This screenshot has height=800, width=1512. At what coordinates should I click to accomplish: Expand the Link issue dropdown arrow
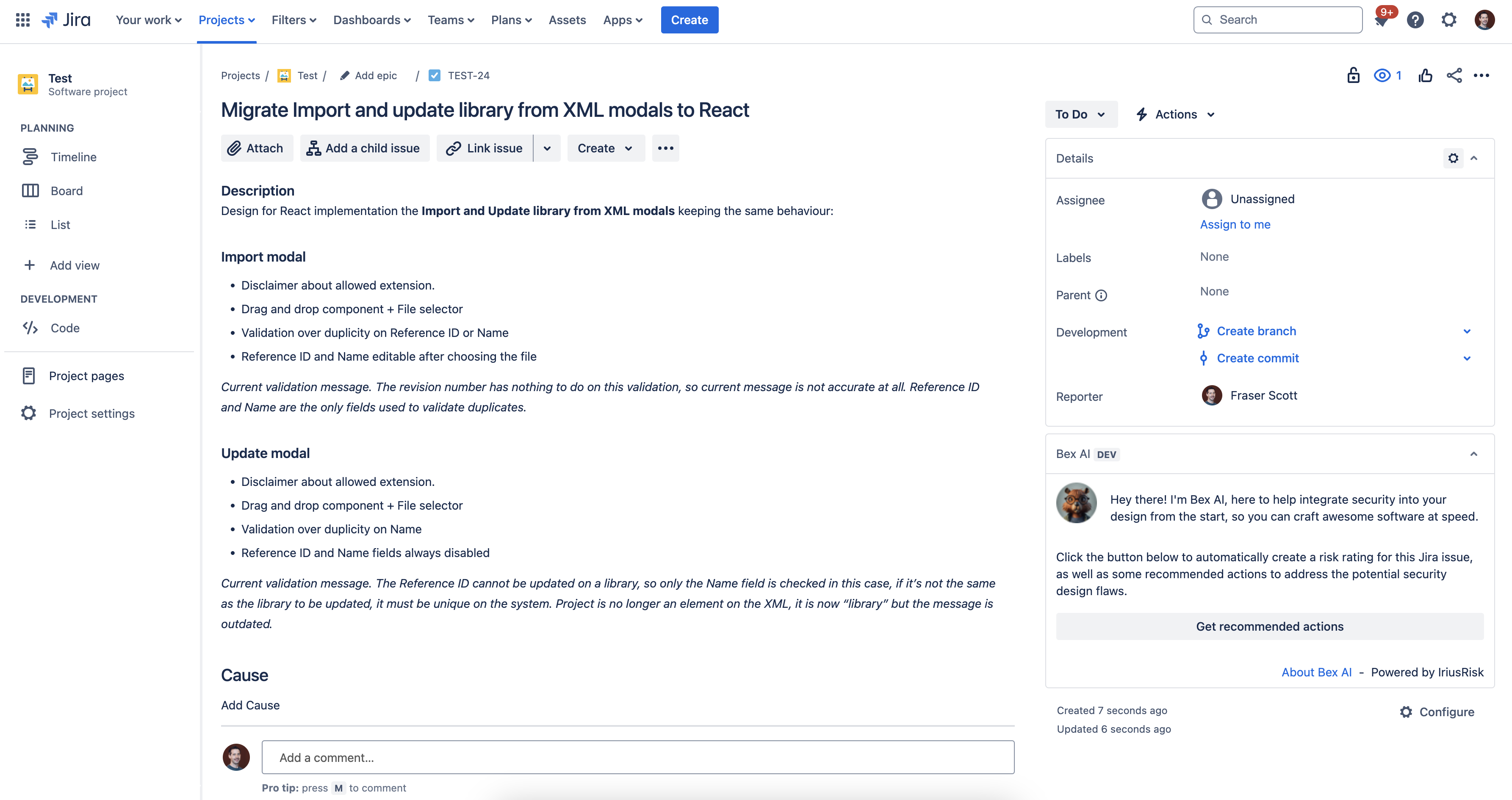[547, 149]
